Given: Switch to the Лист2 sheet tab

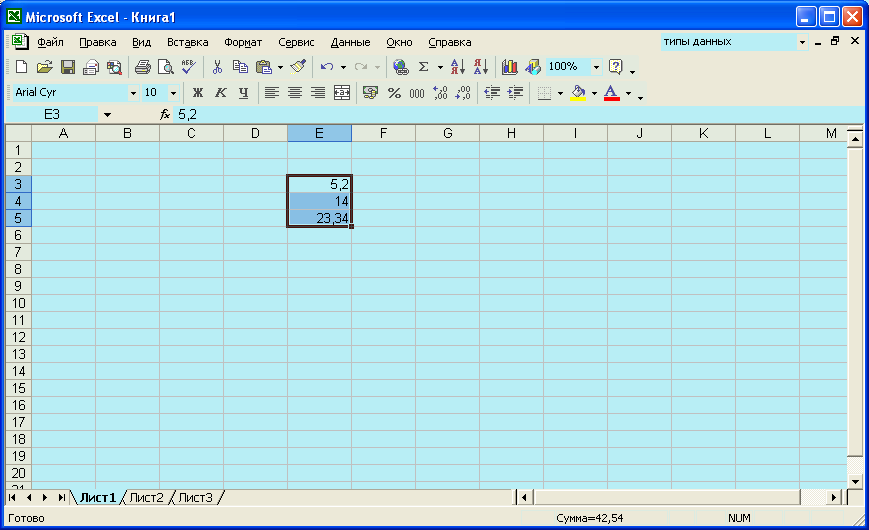Looking at the screenshot, I should click(146, 498).
